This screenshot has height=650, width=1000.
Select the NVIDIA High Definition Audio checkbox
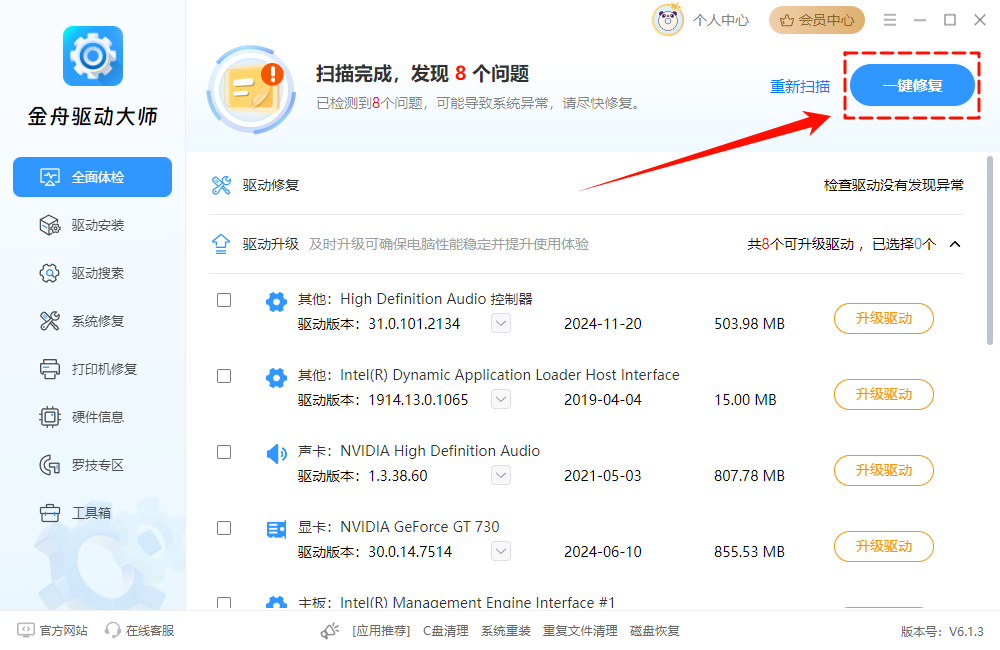(x=224, y=451)
